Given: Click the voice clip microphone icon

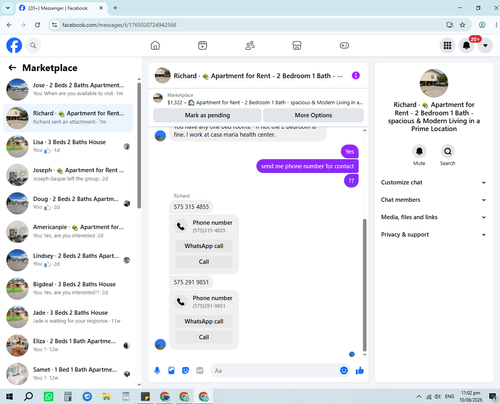Looking at the screenshot, I should point(157,370).
